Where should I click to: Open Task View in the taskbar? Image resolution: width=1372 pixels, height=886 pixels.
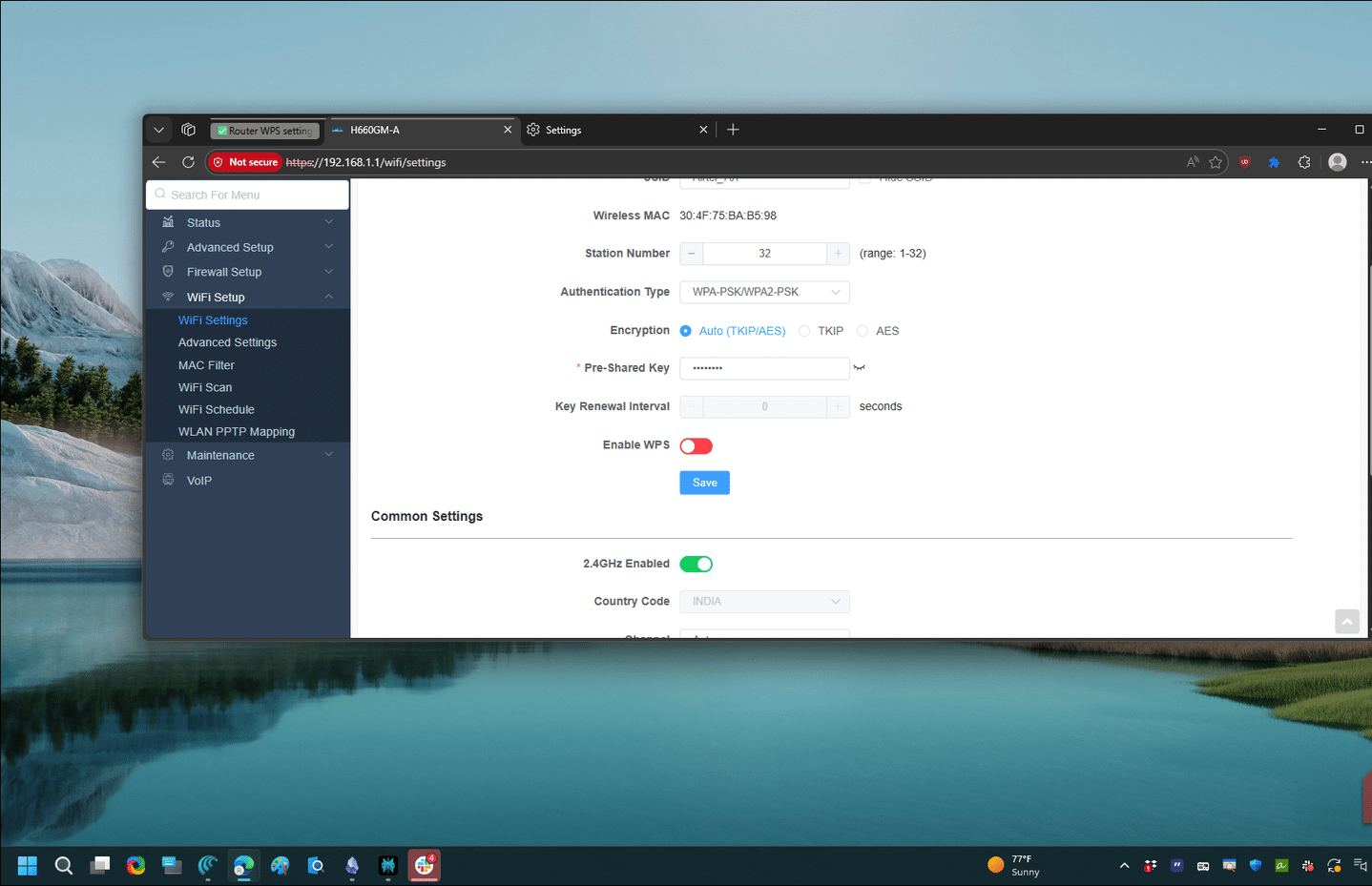(100, 865)
